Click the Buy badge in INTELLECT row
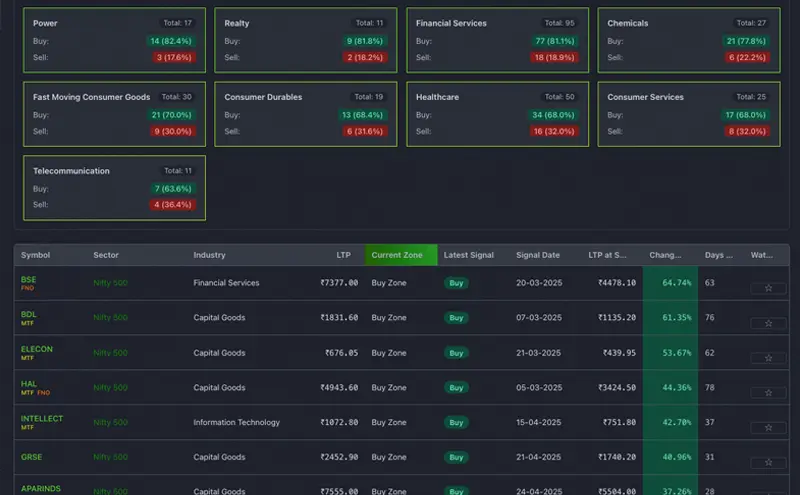Screen dimensions: 800x495 [456, 423]
